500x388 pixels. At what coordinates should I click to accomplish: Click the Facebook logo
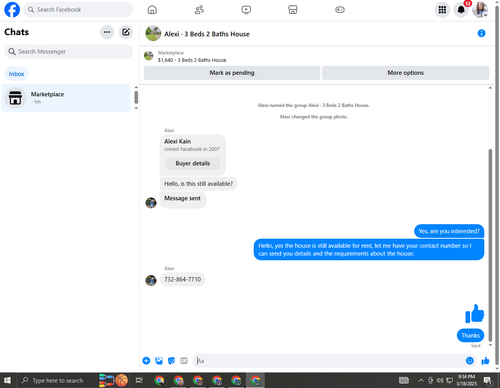click(x=12, y=10)
